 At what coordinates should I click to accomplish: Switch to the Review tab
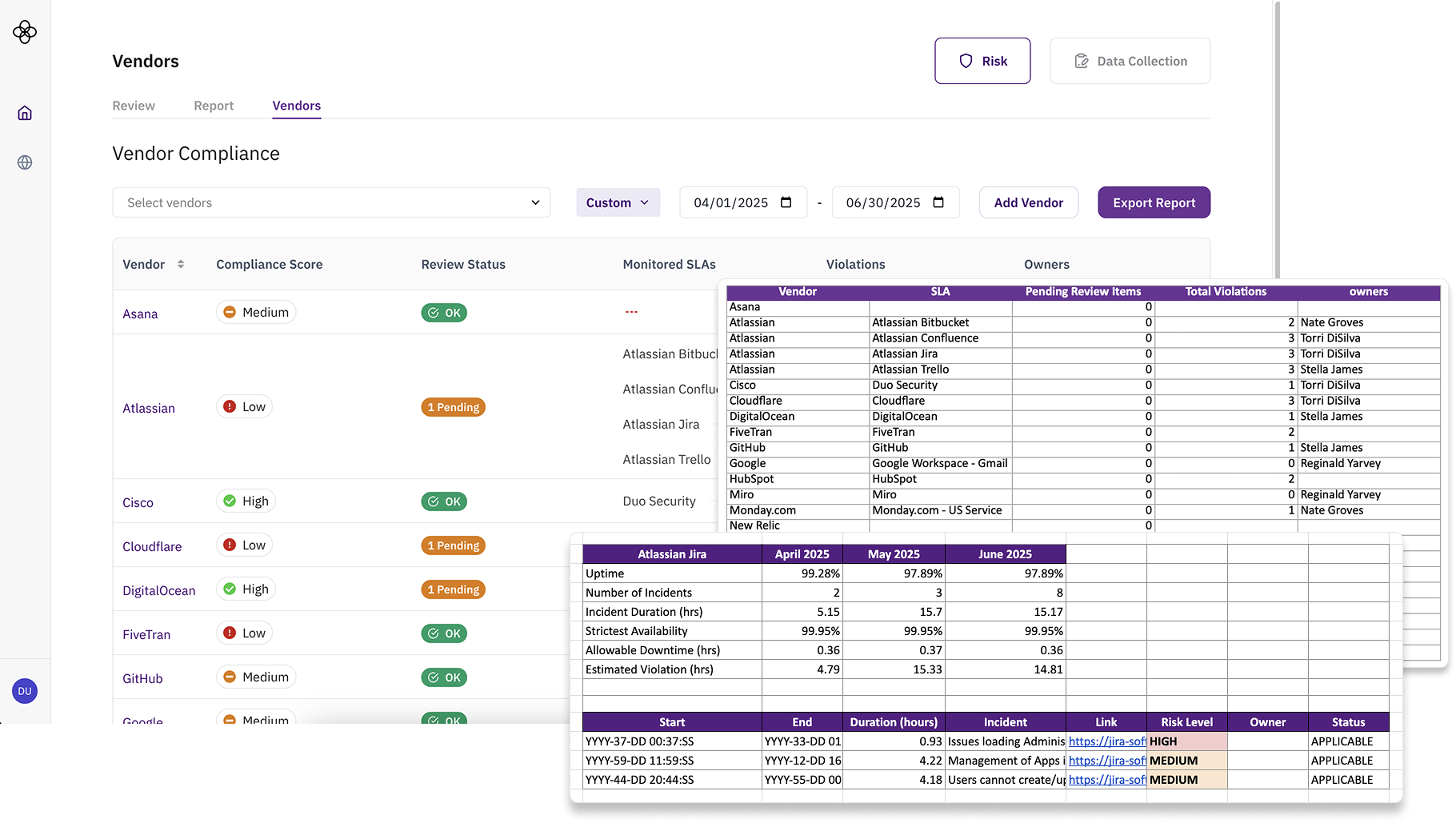tap(134, 106)
